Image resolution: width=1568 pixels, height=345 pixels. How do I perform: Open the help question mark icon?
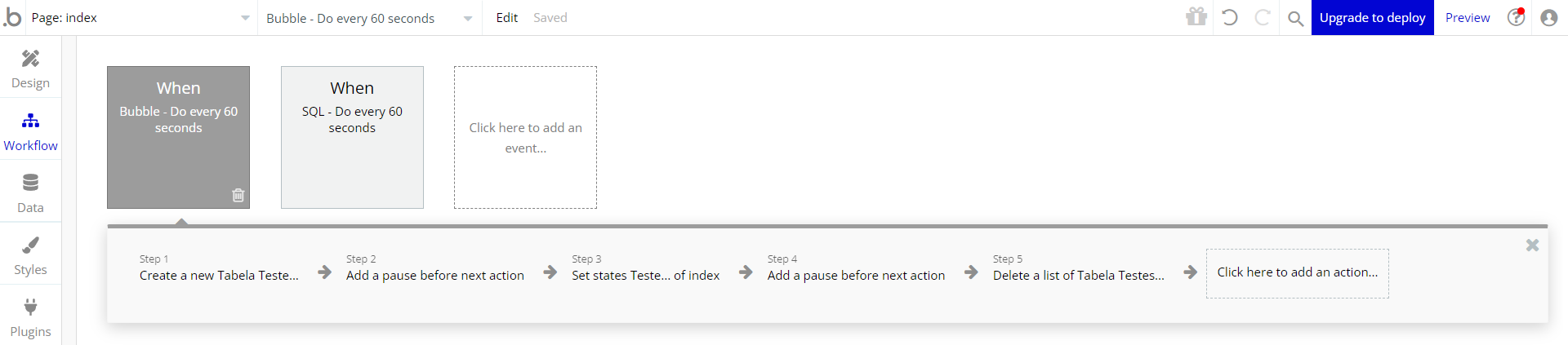point(1516,17)
